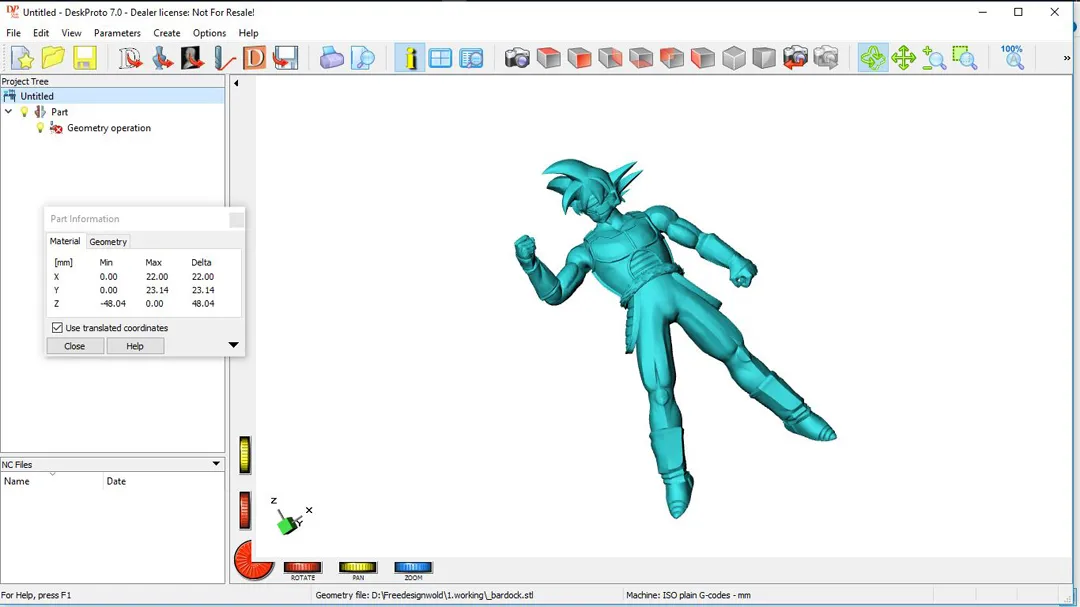1080x607 pixels.
Task: Toggle the yellow information 'i' button
Action: (410, 58)
